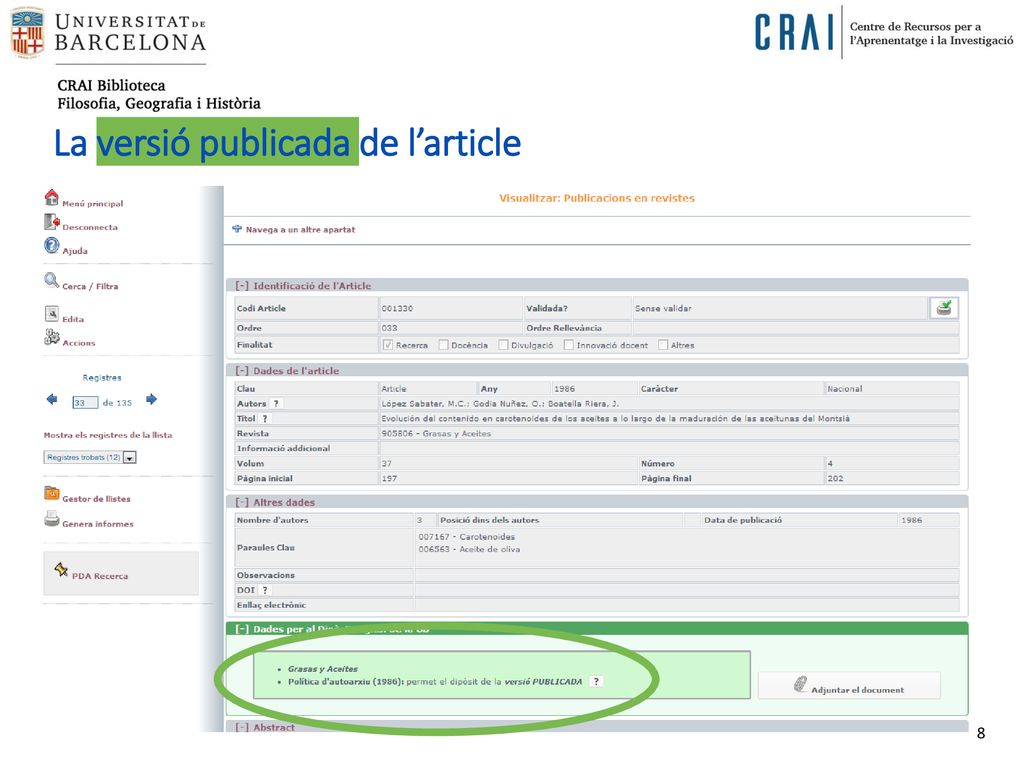Click the Desconnecta menu link
Screen dimensions: 1024x768
(90, 227)
